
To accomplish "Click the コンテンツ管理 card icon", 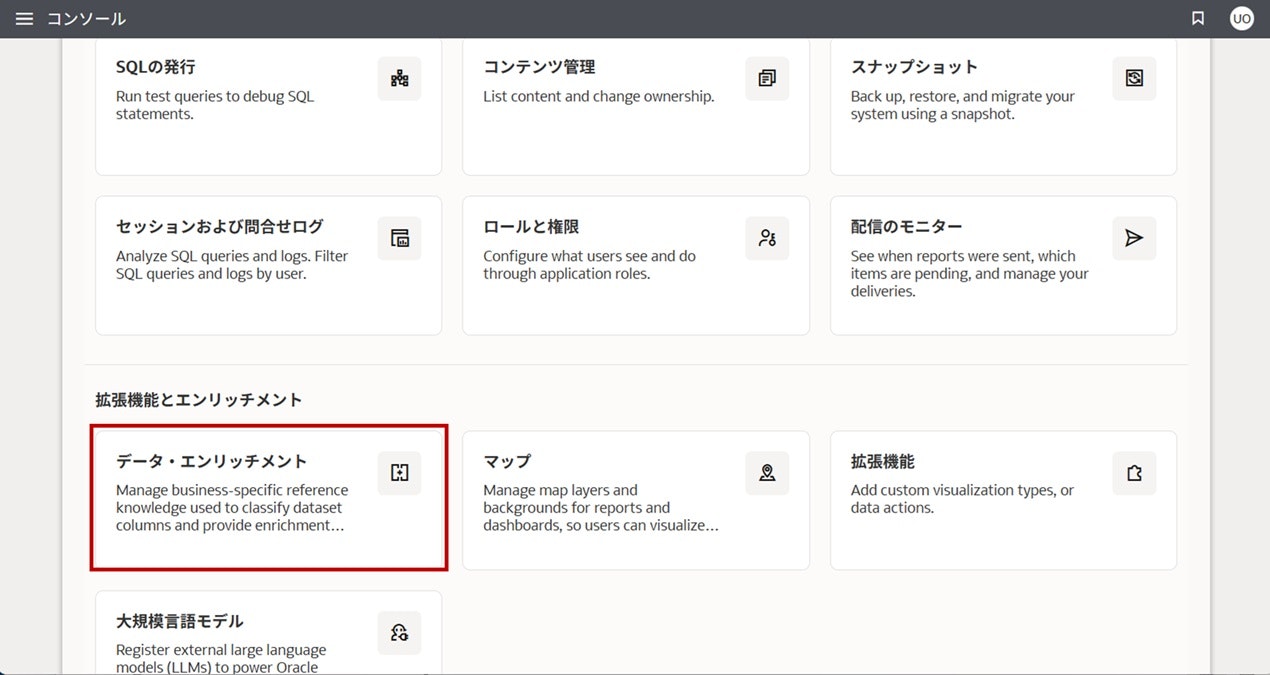I will 767,79.
